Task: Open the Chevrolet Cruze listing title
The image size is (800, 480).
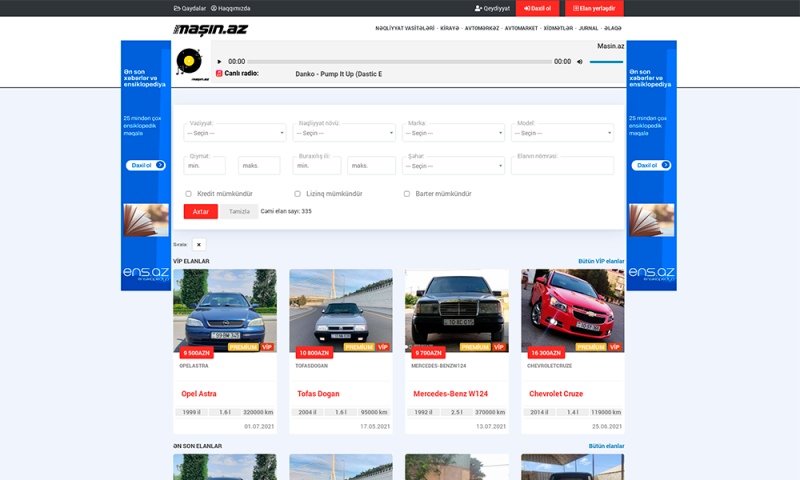Action: tap(556, 394)
